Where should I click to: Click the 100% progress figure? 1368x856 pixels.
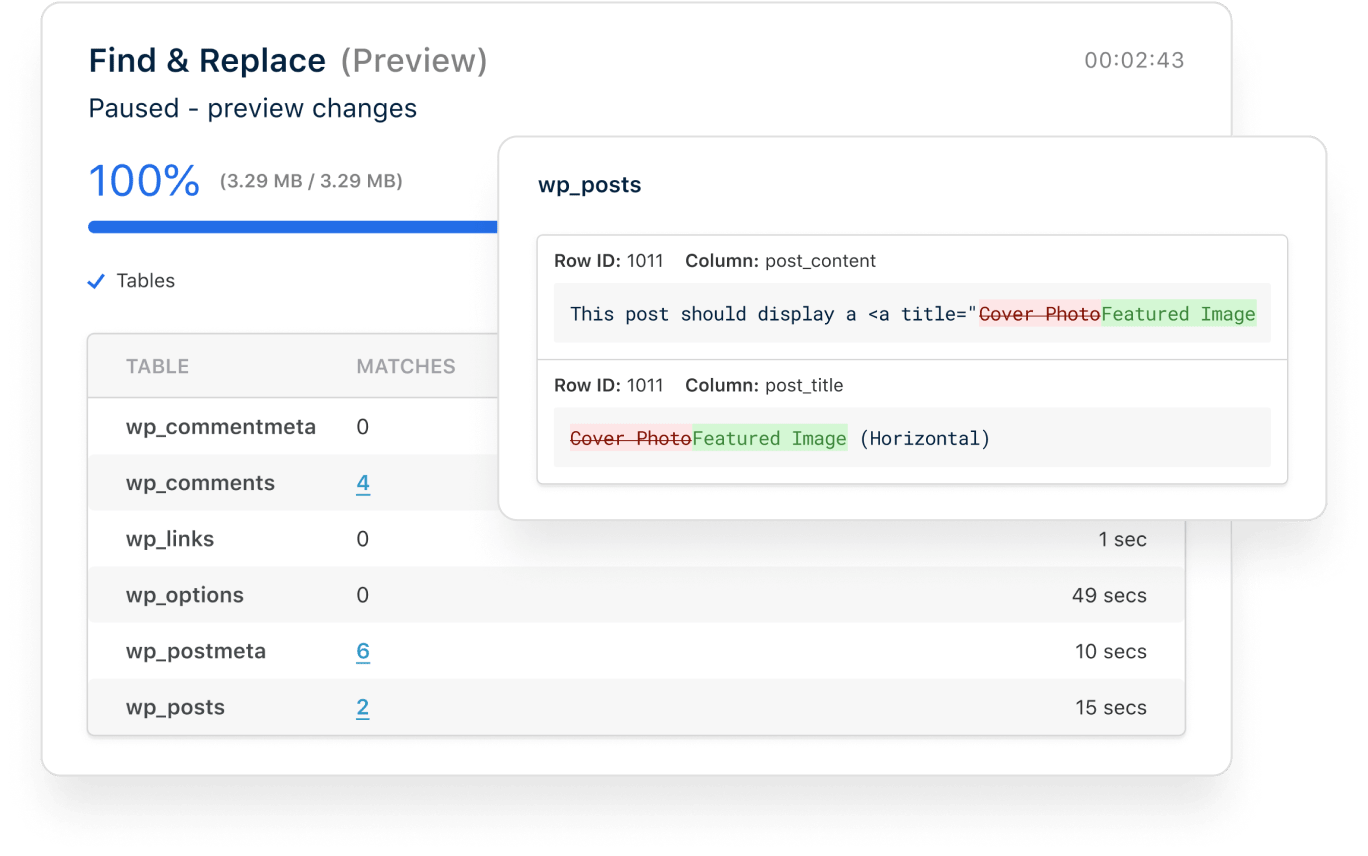click(x=145, y=181)
